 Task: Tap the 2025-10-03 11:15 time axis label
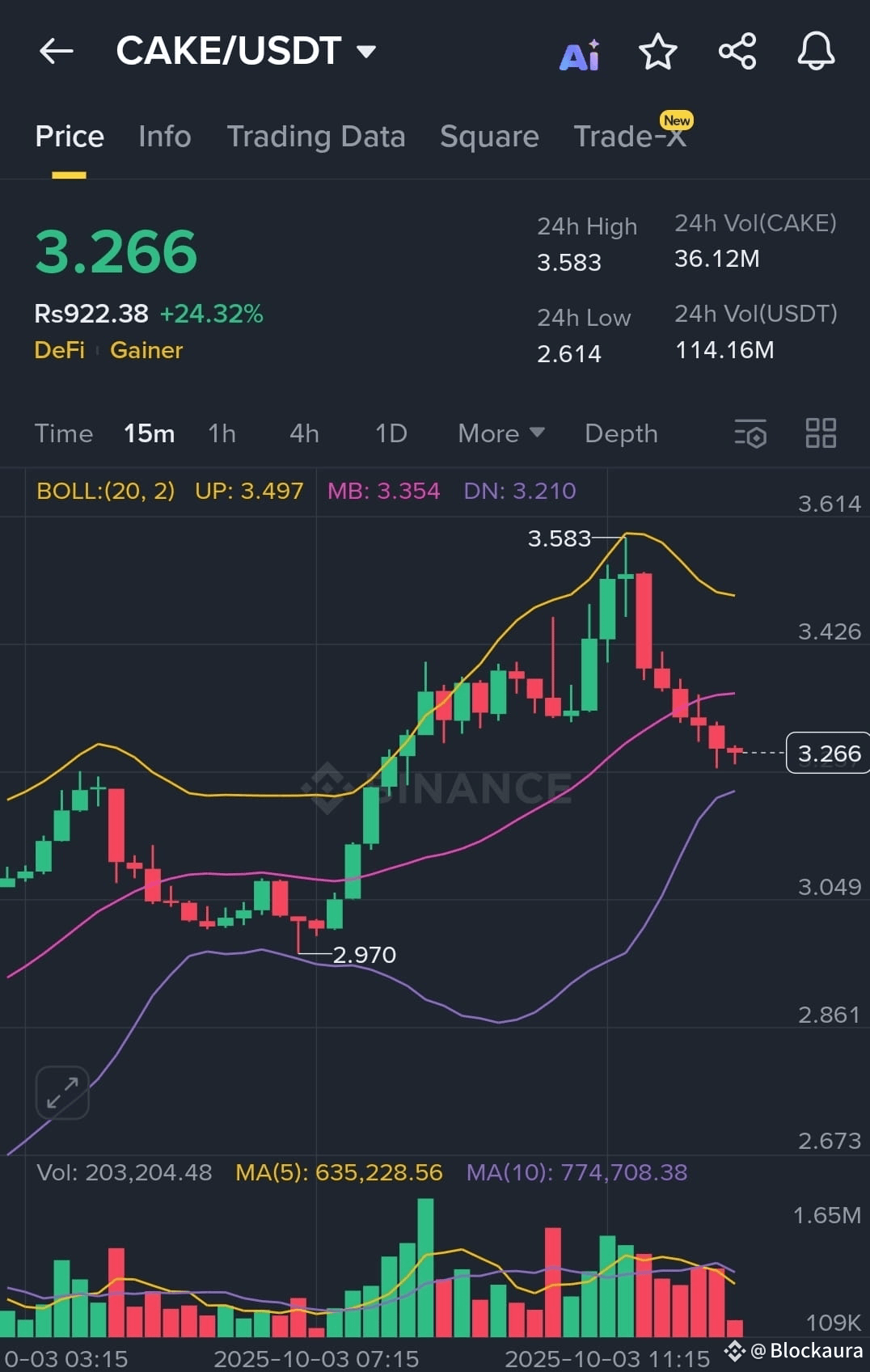pyautogui.click(x=607, y=1359)
